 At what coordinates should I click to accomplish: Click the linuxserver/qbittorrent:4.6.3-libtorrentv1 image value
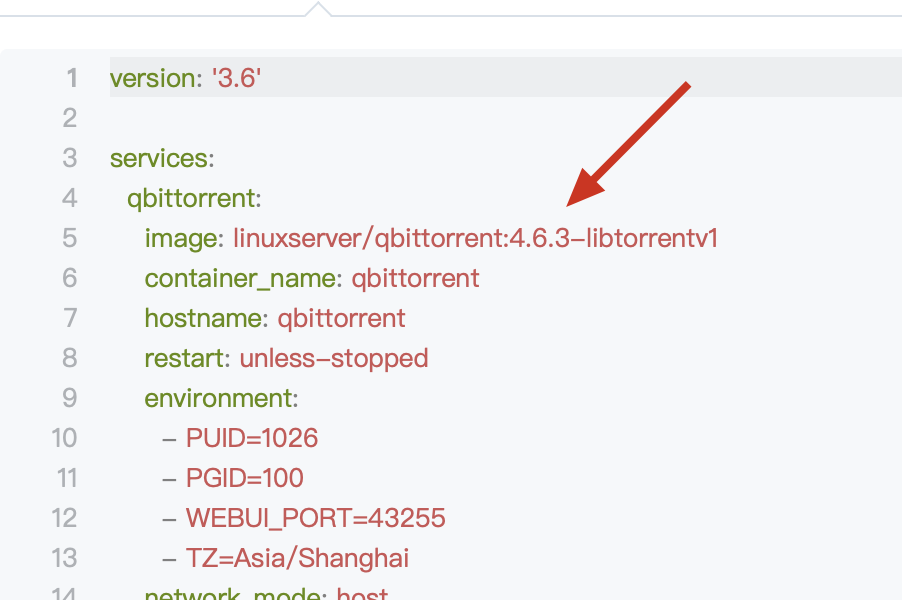476,238
